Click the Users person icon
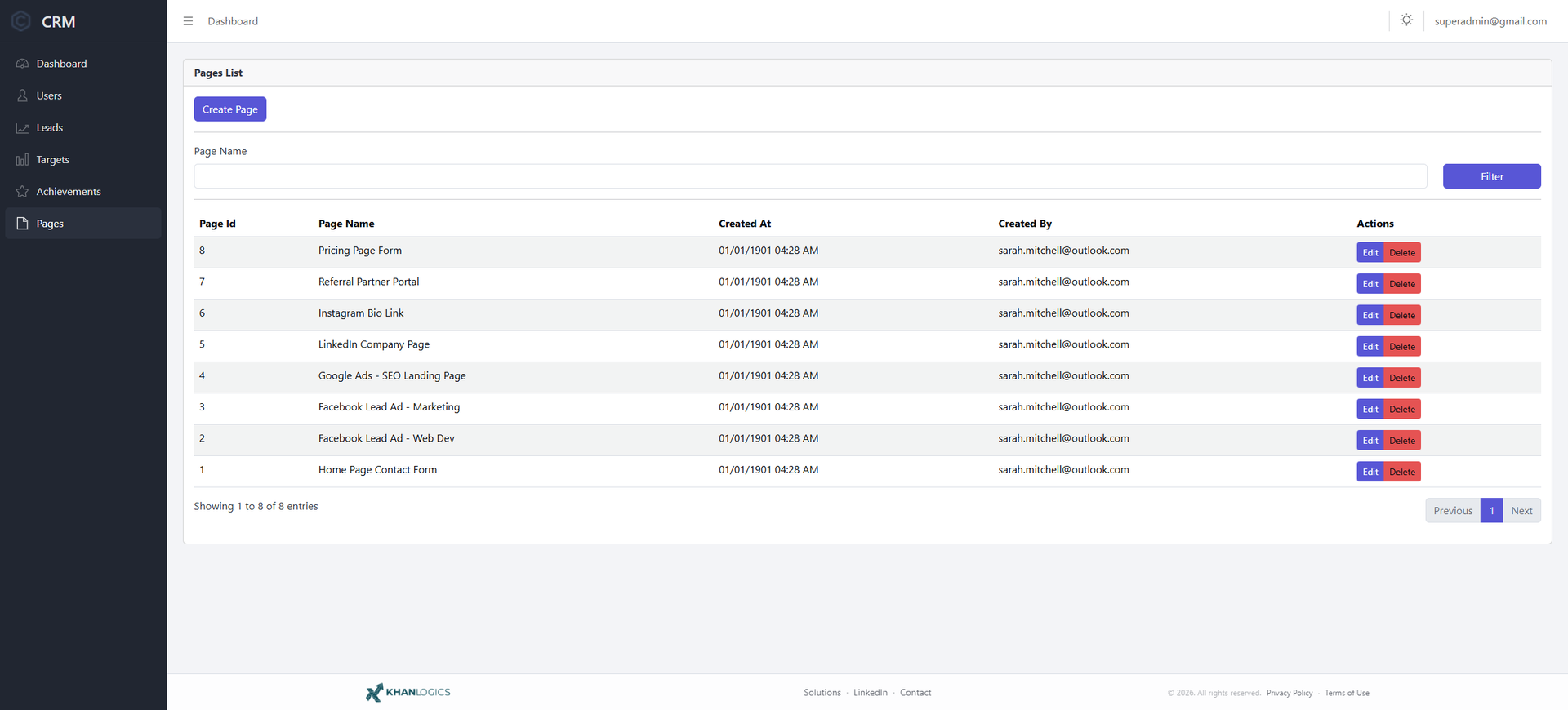 tap(22, 95)
